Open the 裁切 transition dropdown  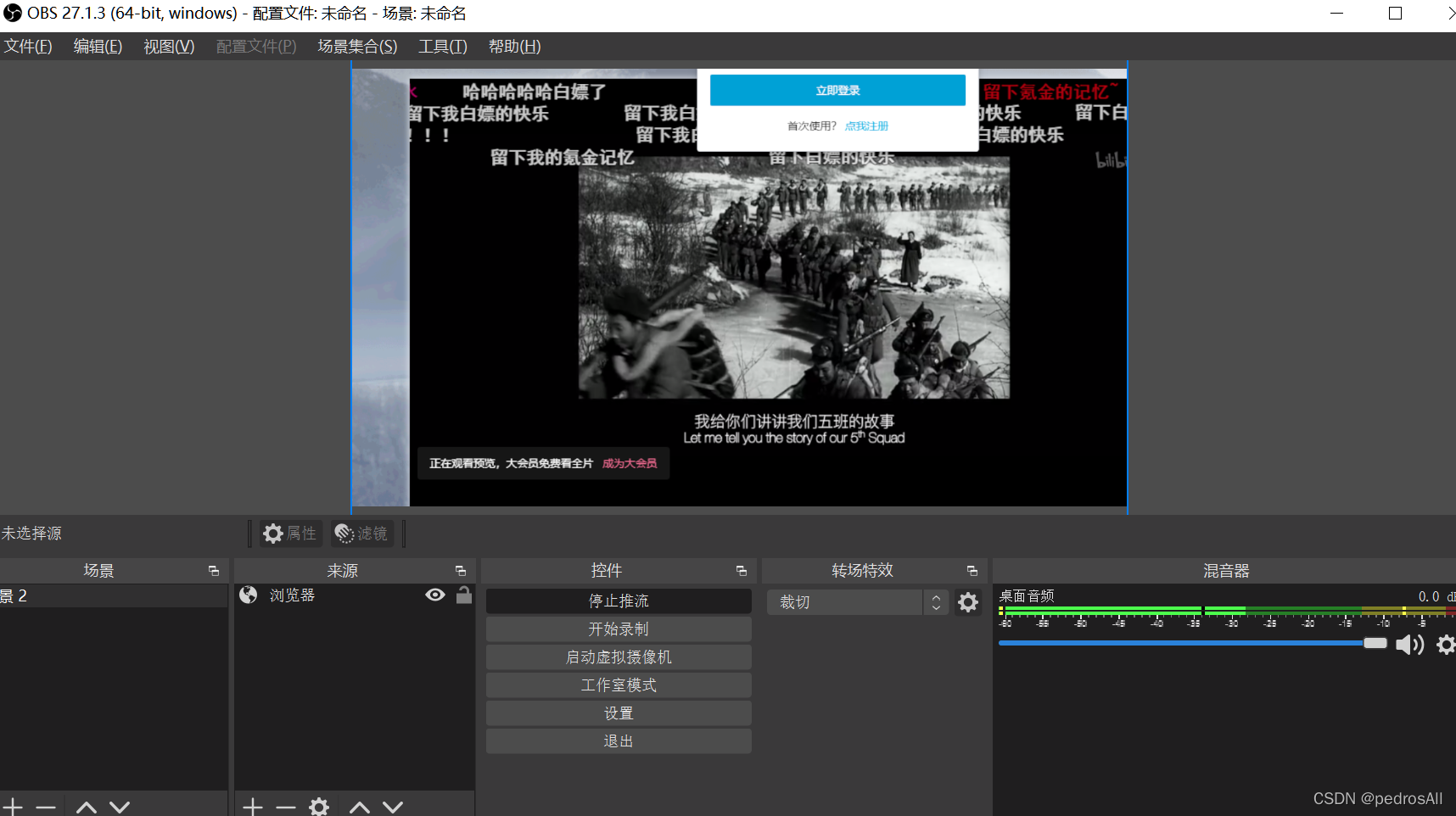pos(845,602)
